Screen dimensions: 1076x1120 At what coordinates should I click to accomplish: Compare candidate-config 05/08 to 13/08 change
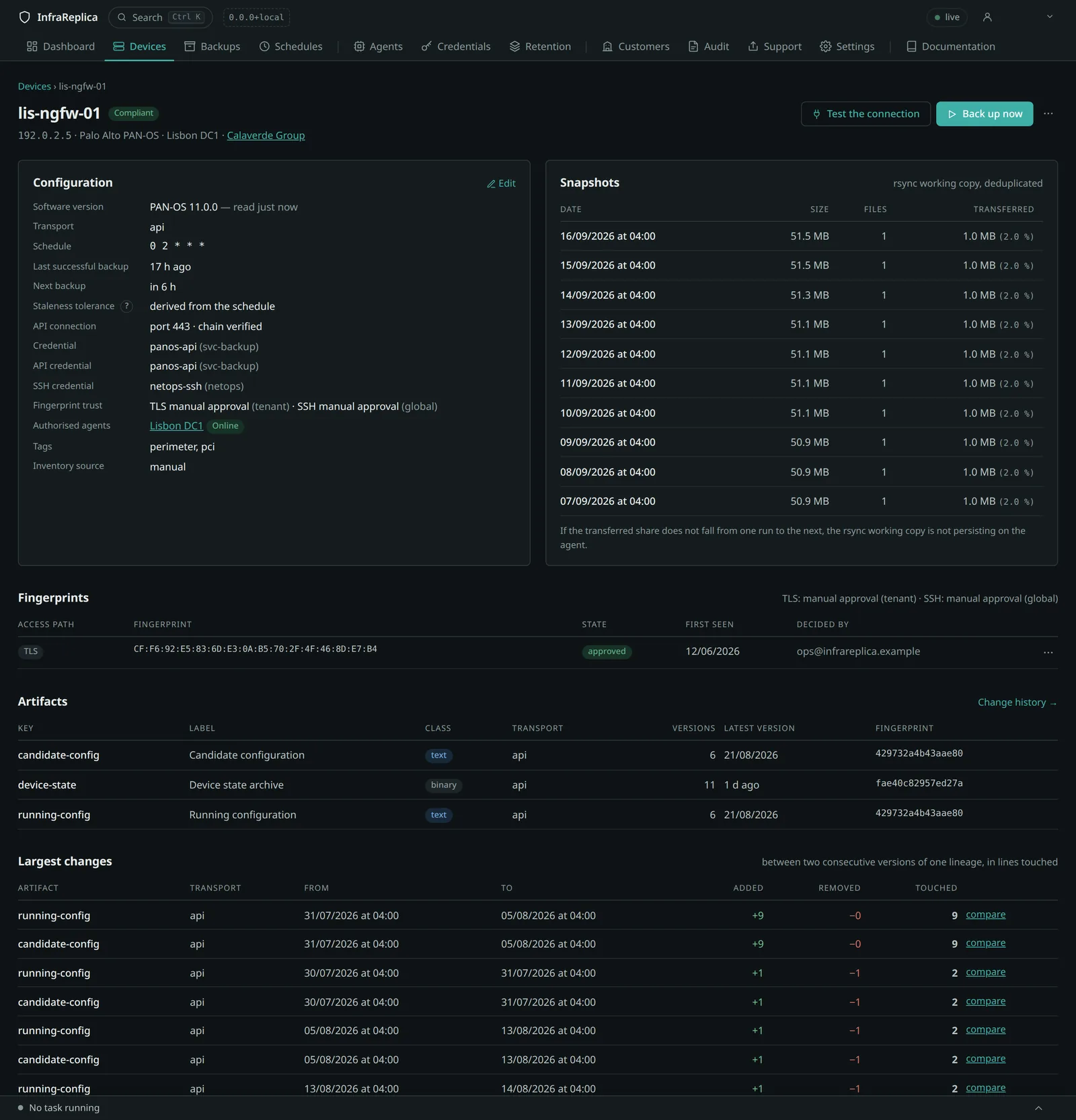(x=986, y=1059)
